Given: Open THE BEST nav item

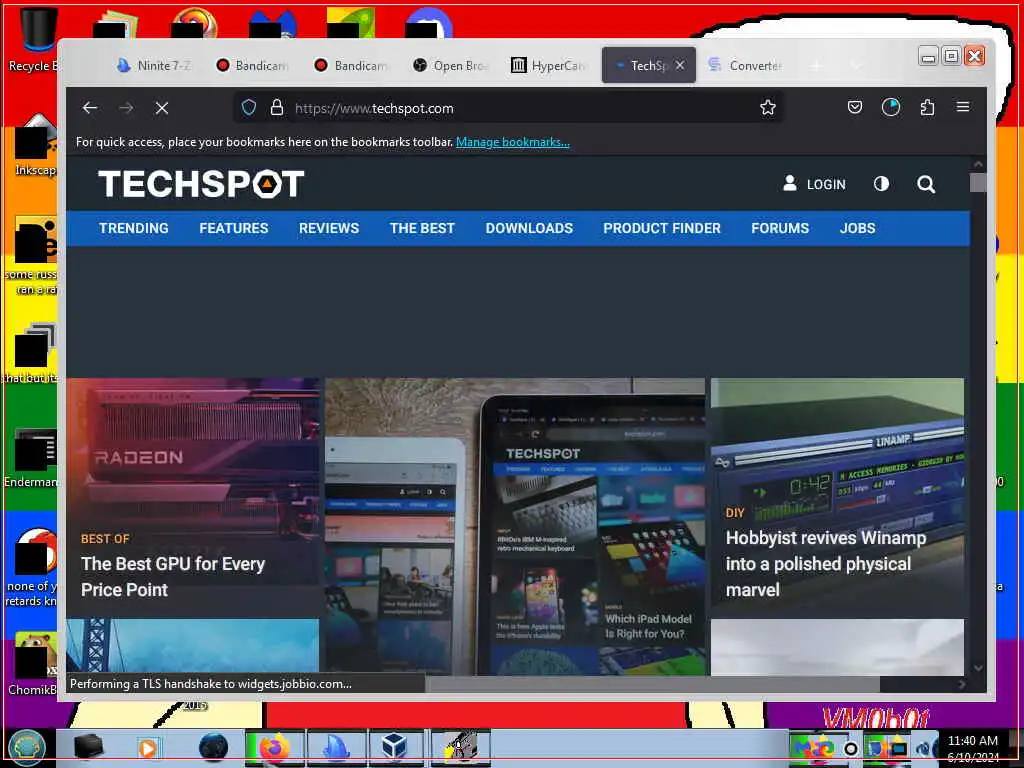Looking at the screenshot, I should (422, 228).
